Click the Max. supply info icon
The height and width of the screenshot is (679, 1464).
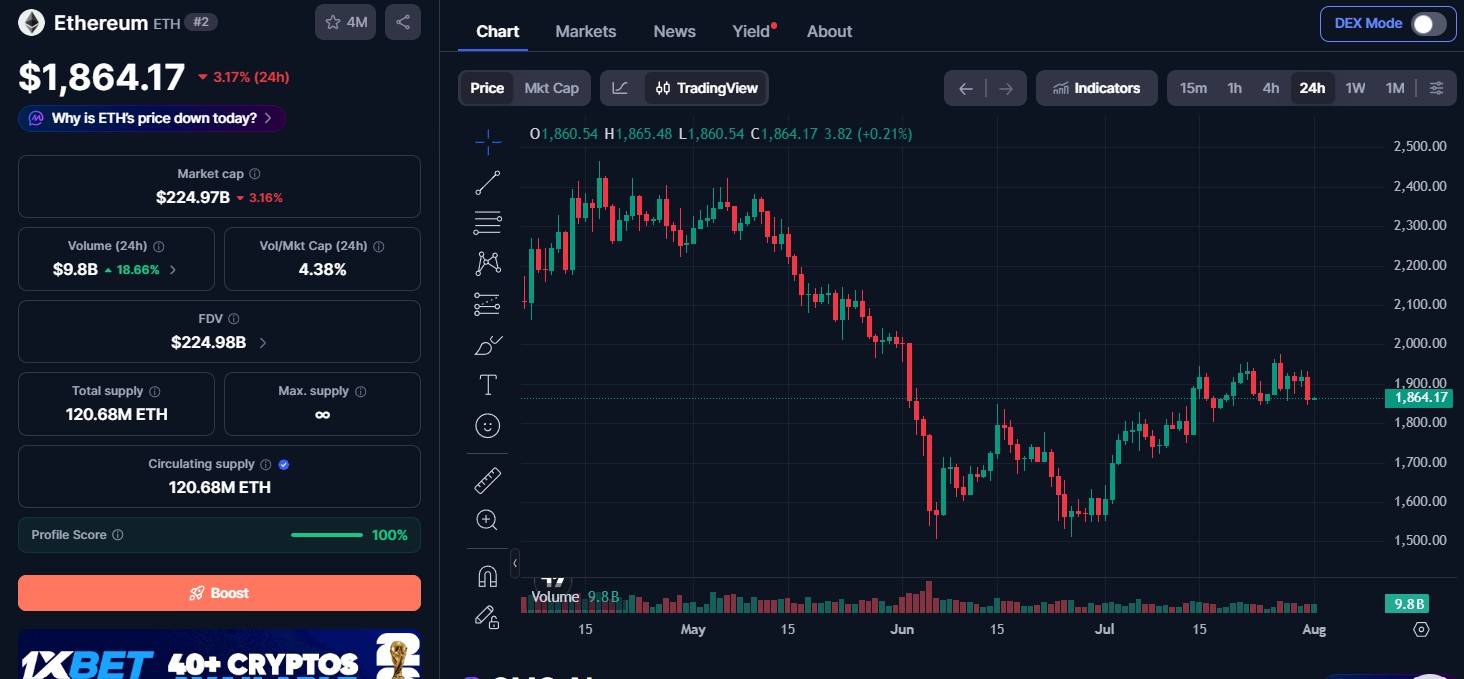361,392
